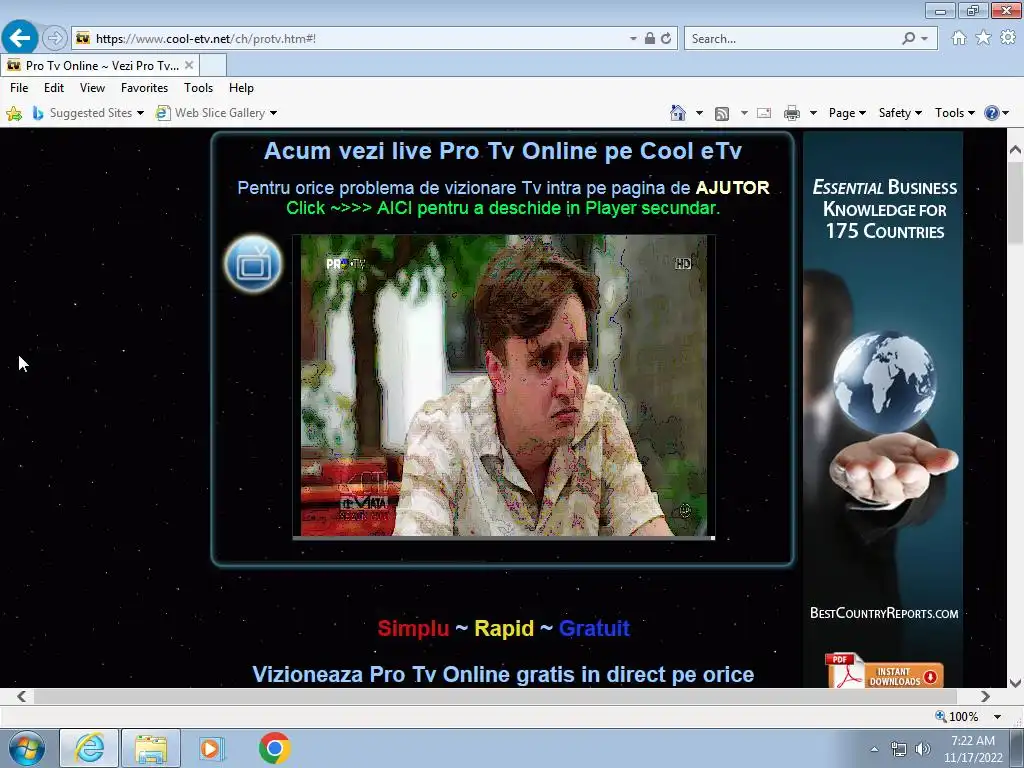Viewport: 1024px width, 768px height.
Task: Expand Suggested Sites dropdown
Action: (140, 114)
